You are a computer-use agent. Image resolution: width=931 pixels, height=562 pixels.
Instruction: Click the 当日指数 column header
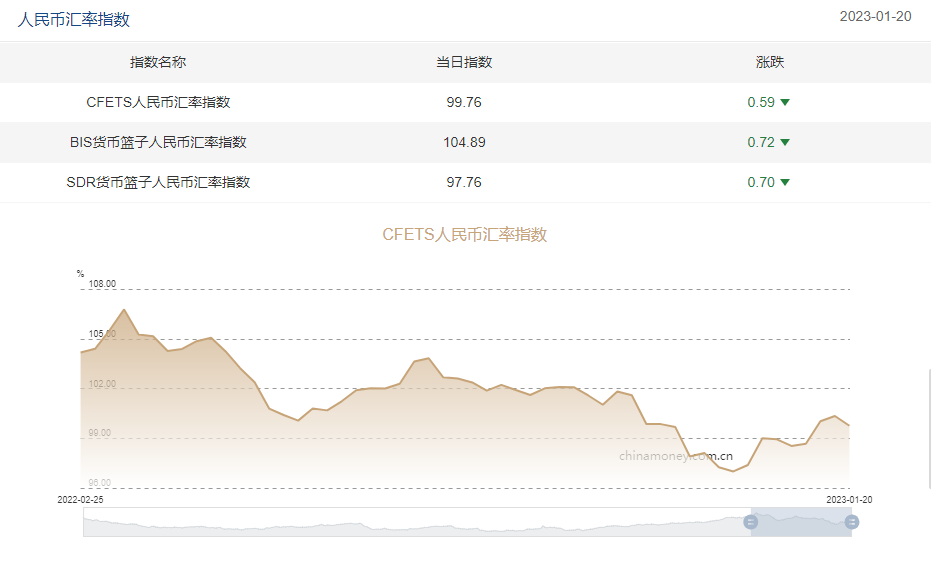[x=464, y=62]
